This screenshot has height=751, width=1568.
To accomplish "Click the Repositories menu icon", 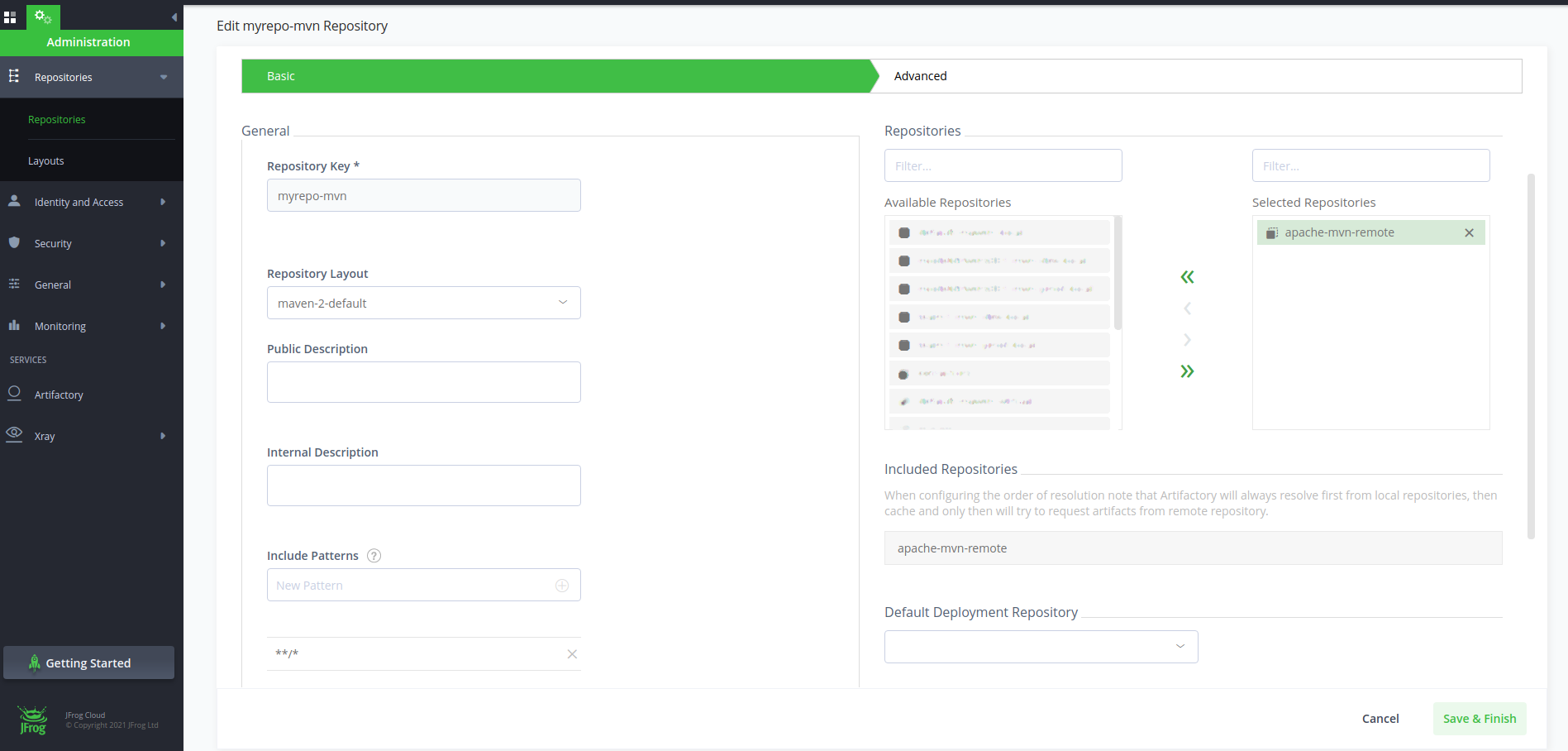I will click(14, 76).
